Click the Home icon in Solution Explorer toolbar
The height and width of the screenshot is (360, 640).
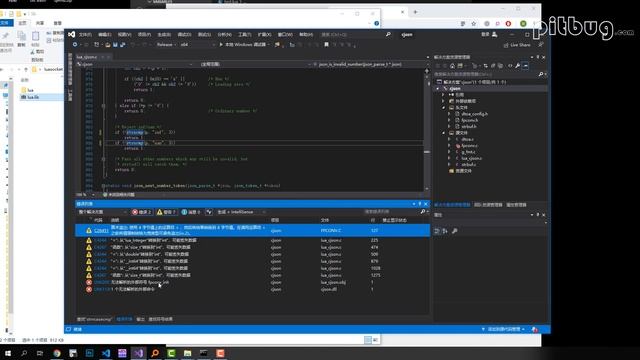point(452,66)
